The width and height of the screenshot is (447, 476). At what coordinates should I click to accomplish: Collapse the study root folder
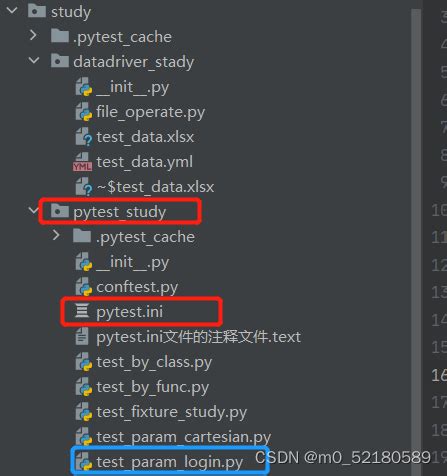click(x=12, y=10)
